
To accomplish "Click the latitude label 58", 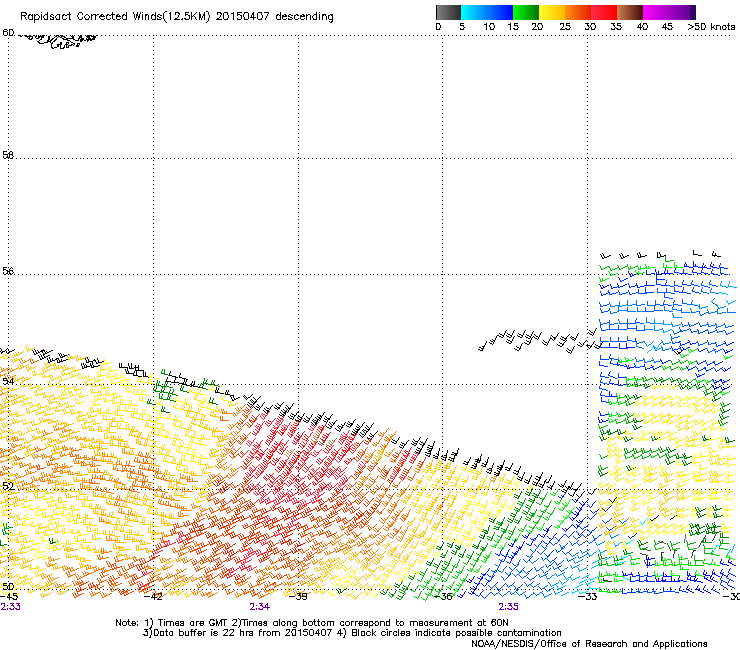I will 8,155.
